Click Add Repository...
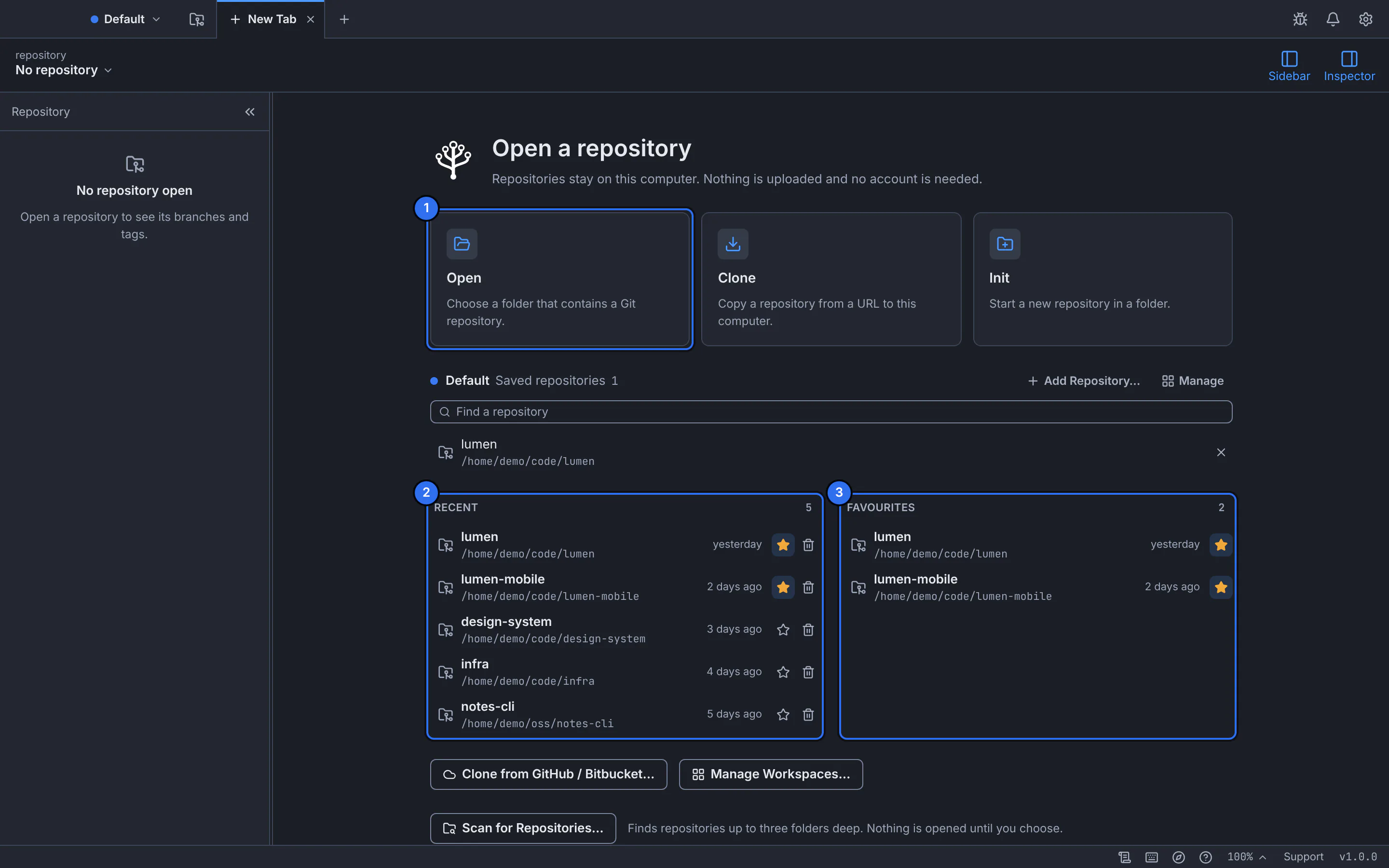The width and height of the screenshot is (1389, 868). (1084, 380)
